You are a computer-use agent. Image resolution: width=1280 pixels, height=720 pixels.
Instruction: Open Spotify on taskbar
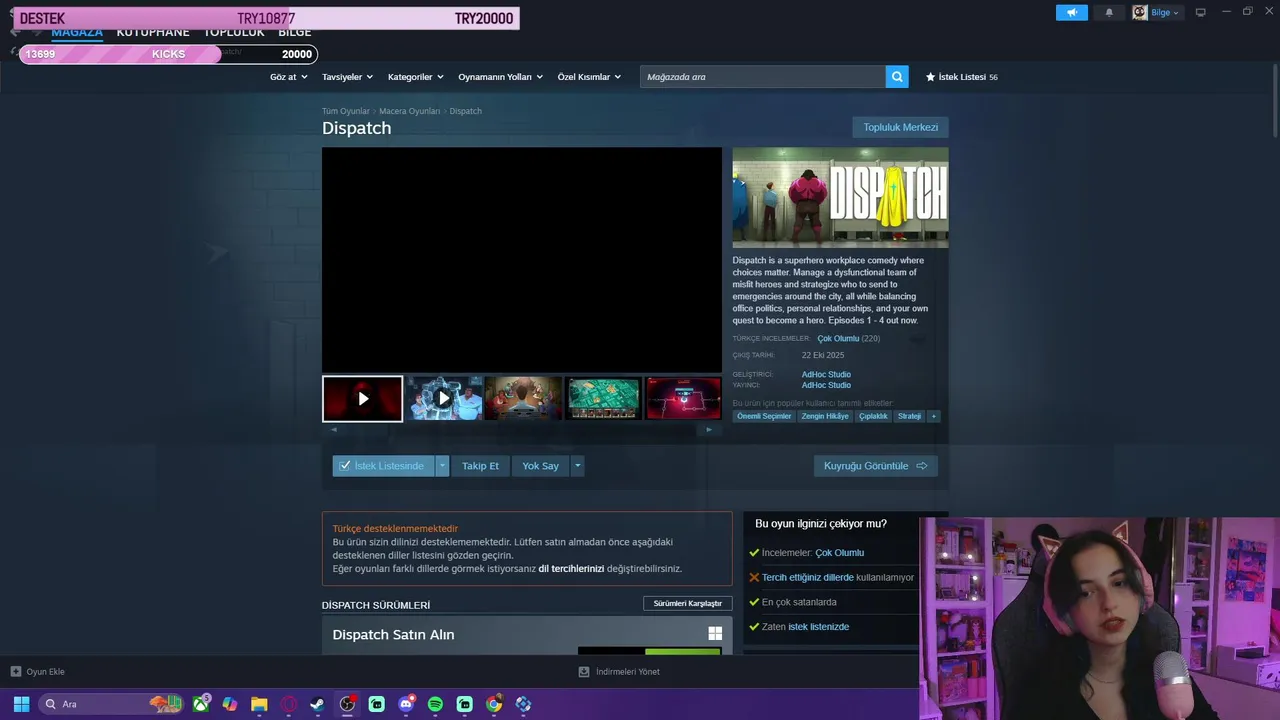[435, 704]
